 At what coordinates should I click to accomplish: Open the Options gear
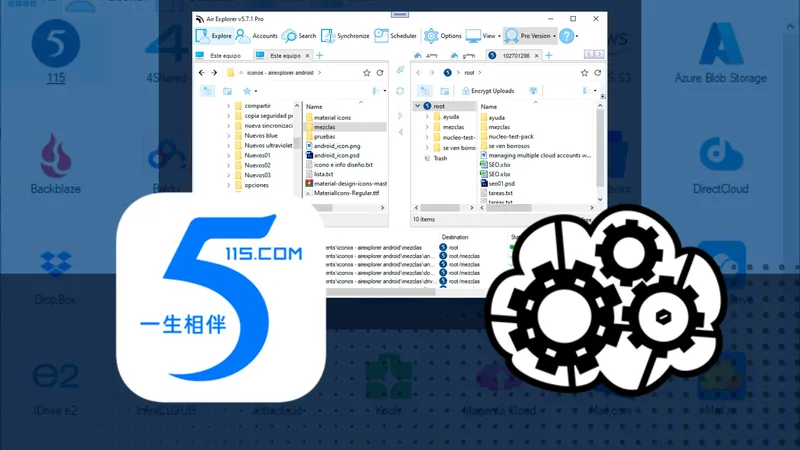tap(443, 36)
